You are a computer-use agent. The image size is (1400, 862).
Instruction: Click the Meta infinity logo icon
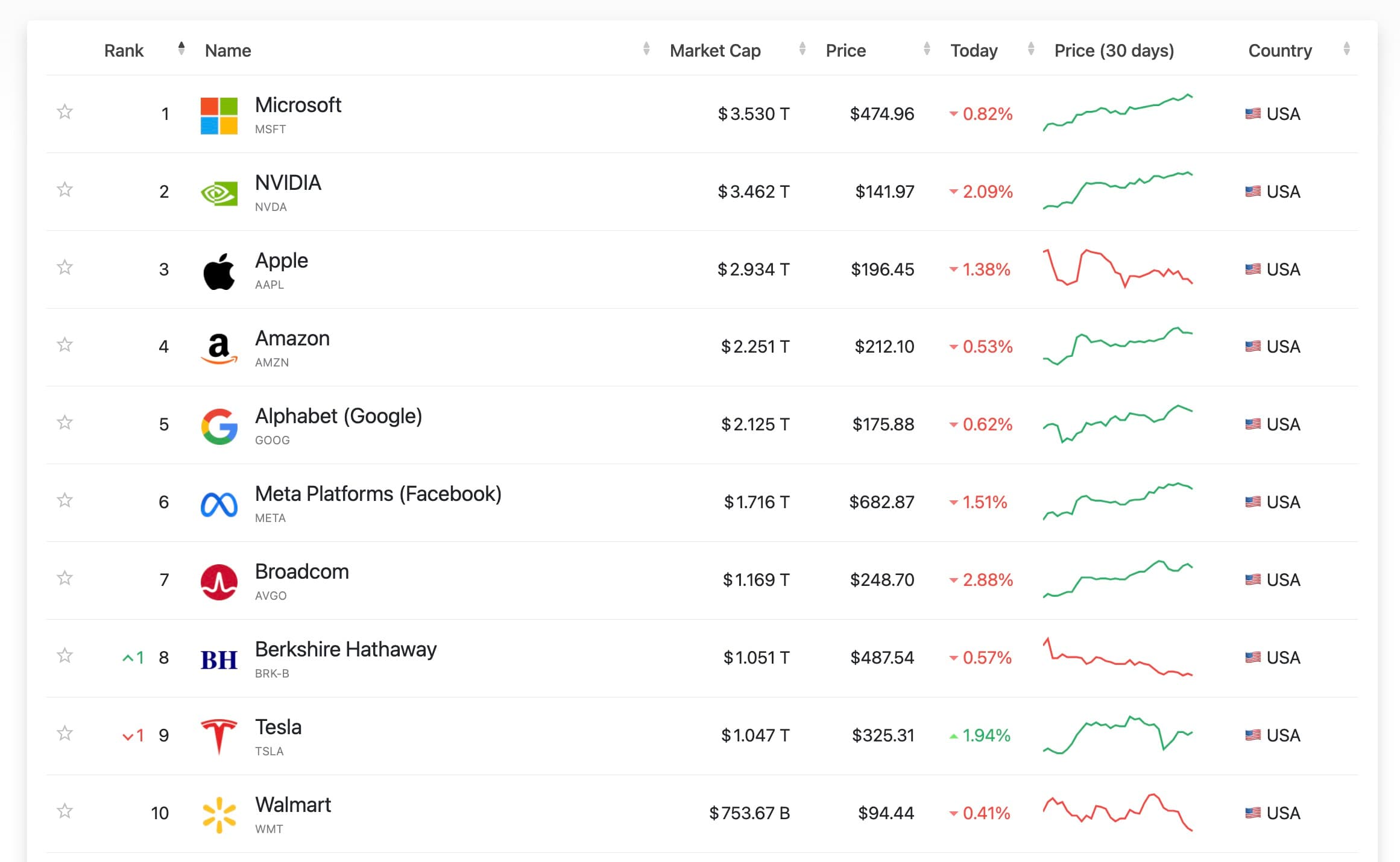(219, 505)
